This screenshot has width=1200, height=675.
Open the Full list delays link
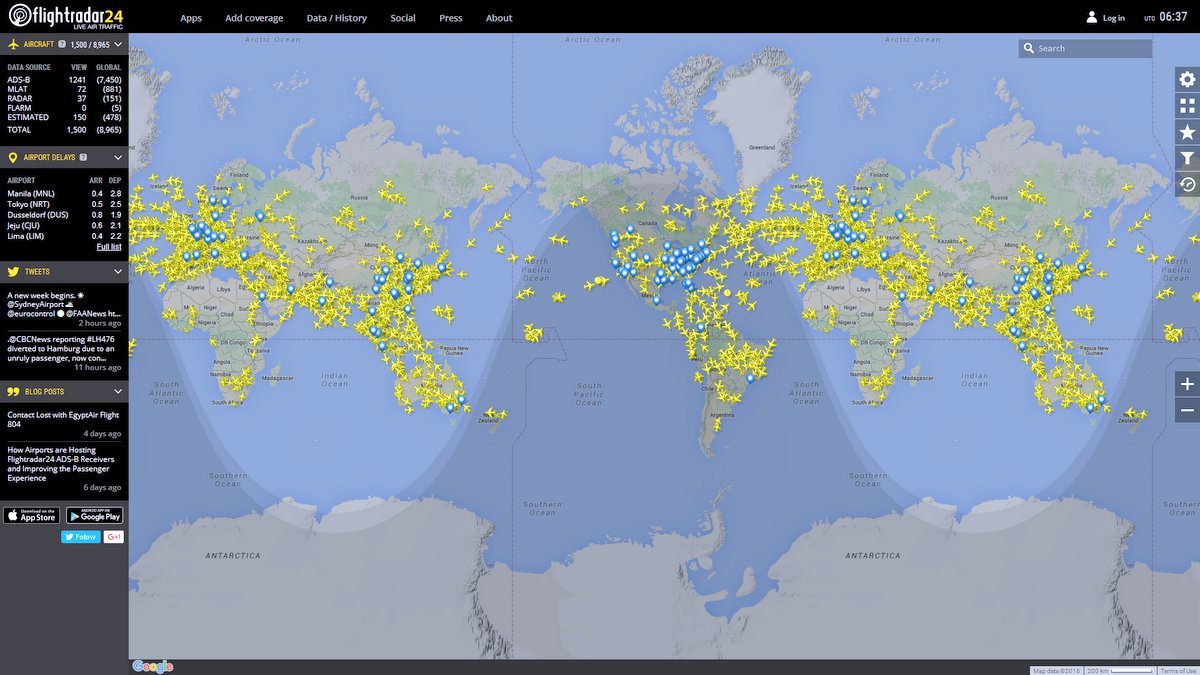pyautogui.click(x=109, y=246)
